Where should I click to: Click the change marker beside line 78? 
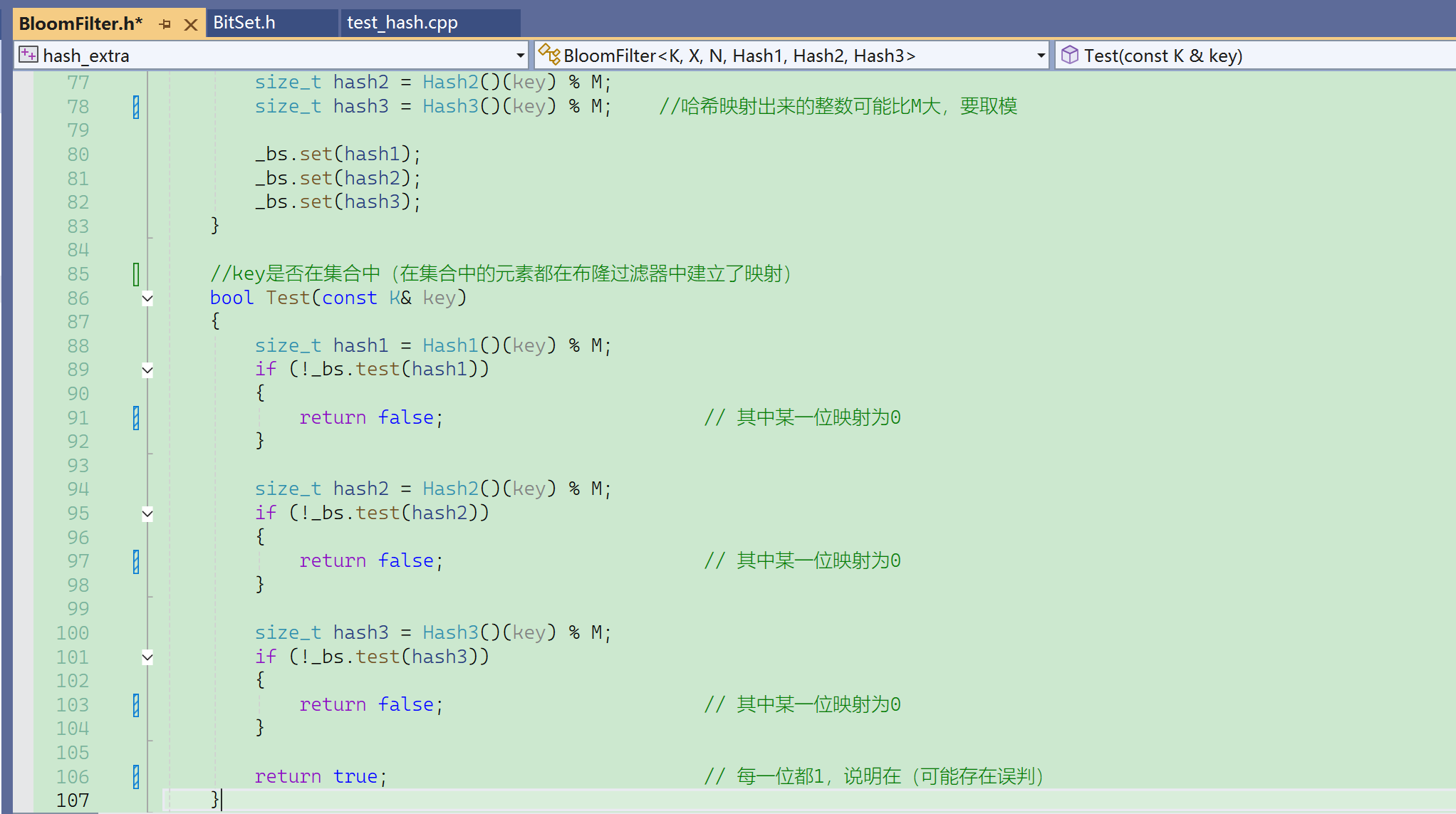point(136,107)
